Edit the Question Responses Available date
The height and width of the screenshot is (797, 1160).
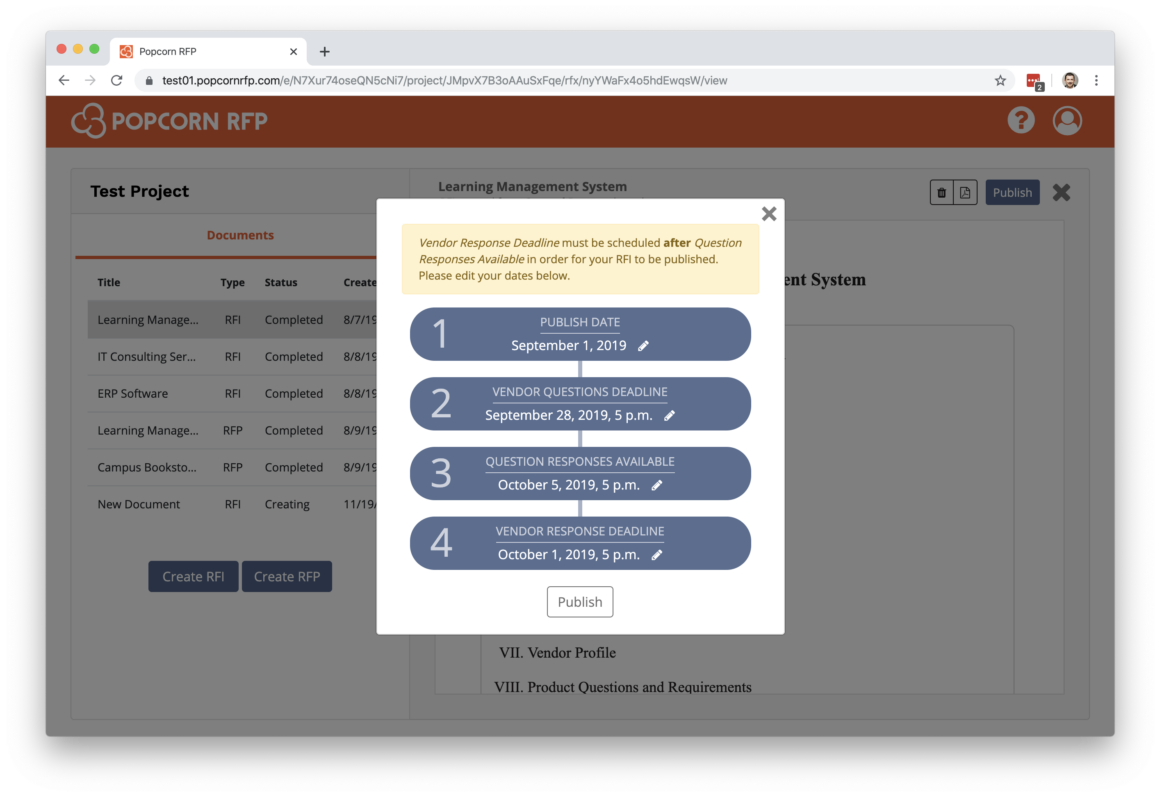(657, 484)
